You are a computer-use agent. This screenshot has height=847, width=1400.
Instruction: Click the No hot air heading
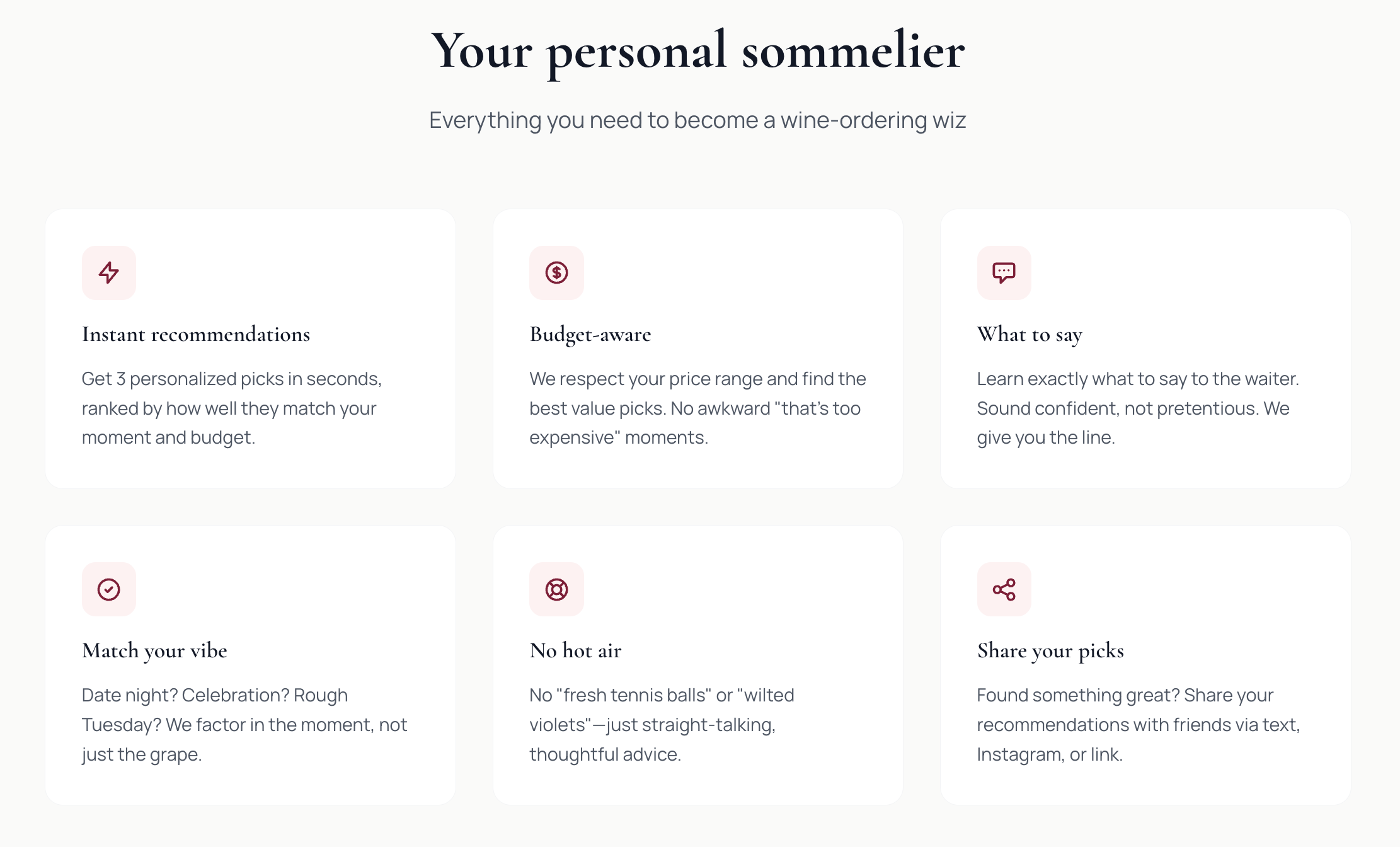575,650
